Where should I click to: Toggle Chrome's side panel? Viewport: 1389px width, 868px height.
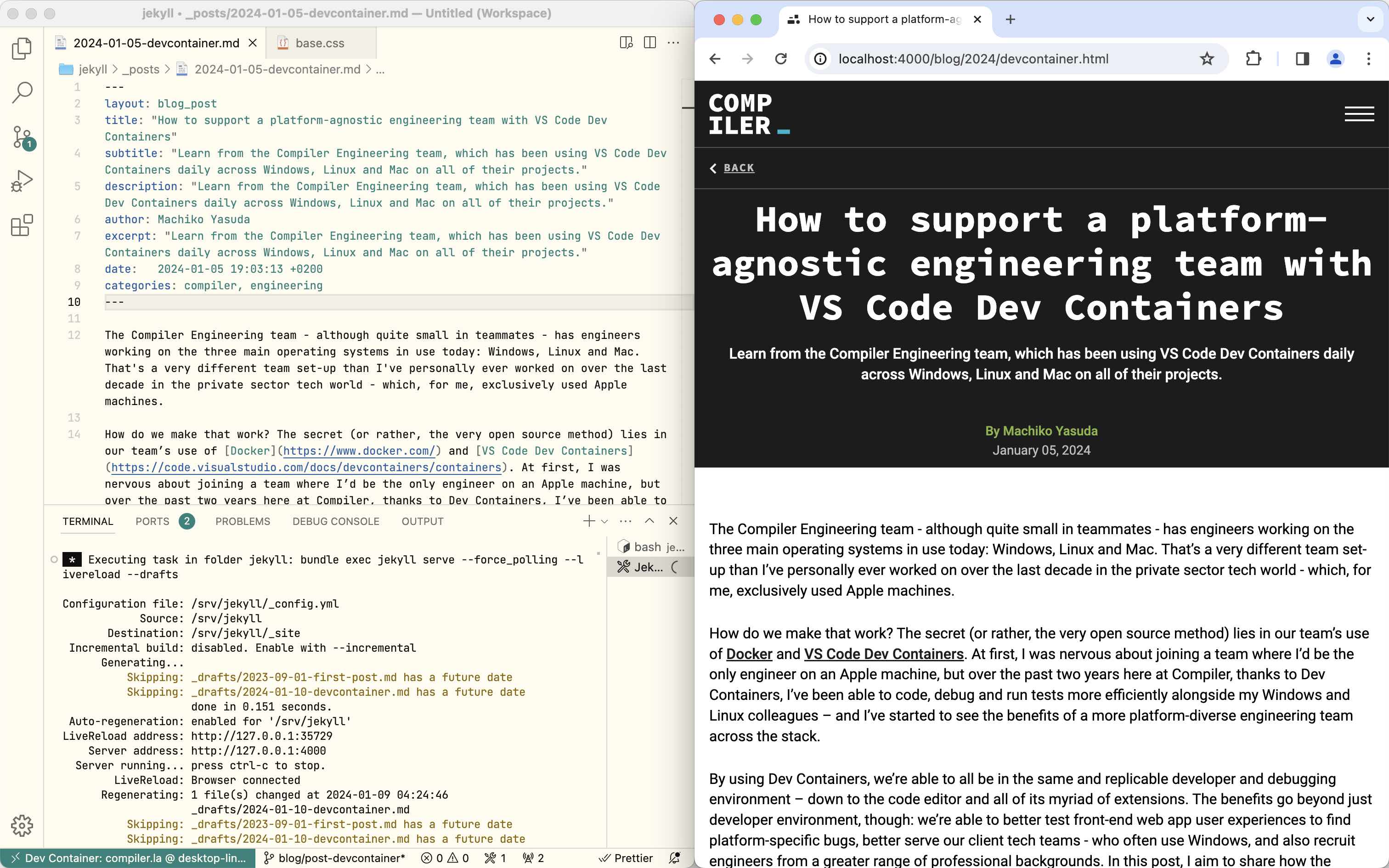pyautogui.click(x=1301, y=59)
